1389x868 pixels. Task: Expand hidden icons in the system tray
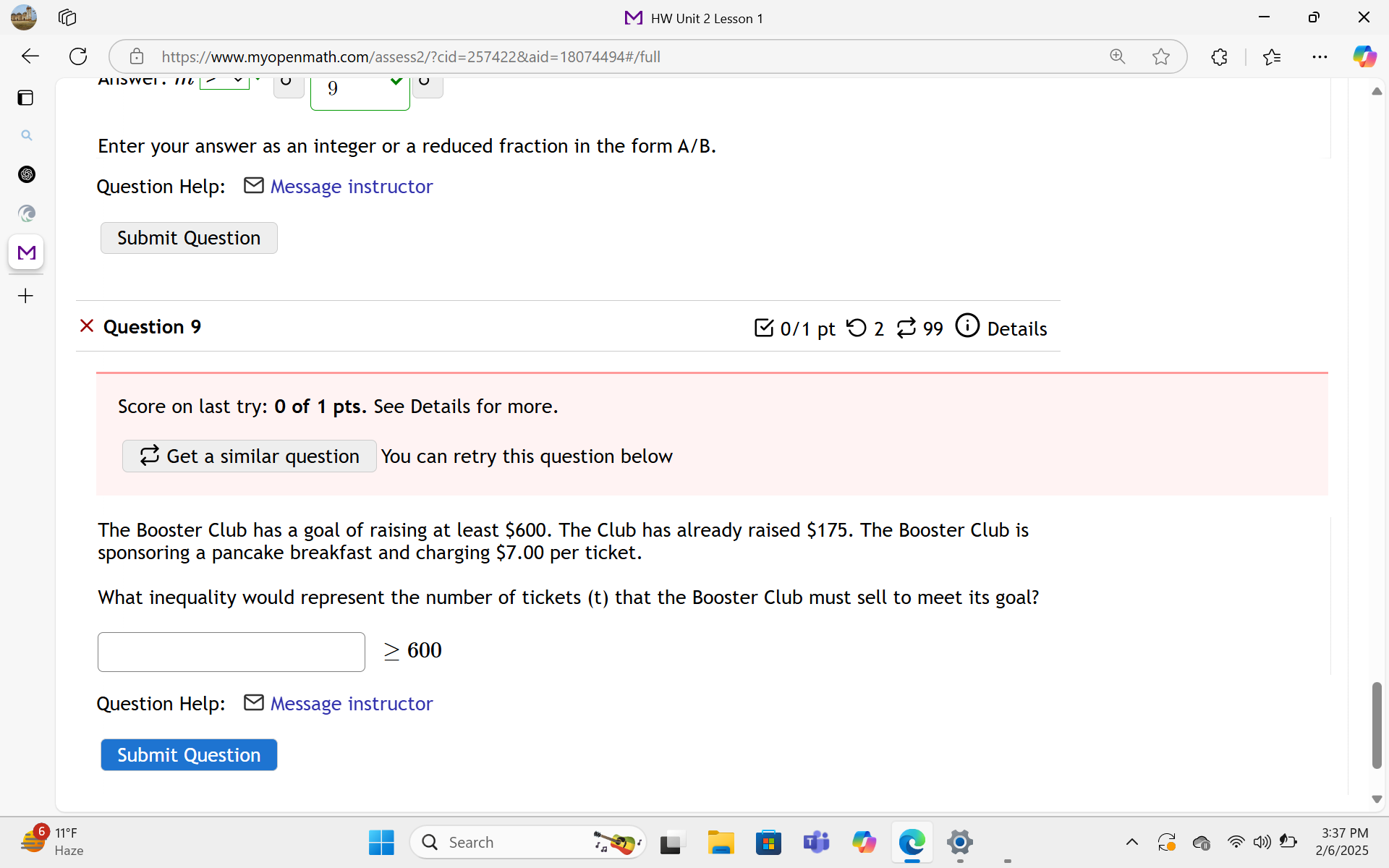click(1132, 842)
